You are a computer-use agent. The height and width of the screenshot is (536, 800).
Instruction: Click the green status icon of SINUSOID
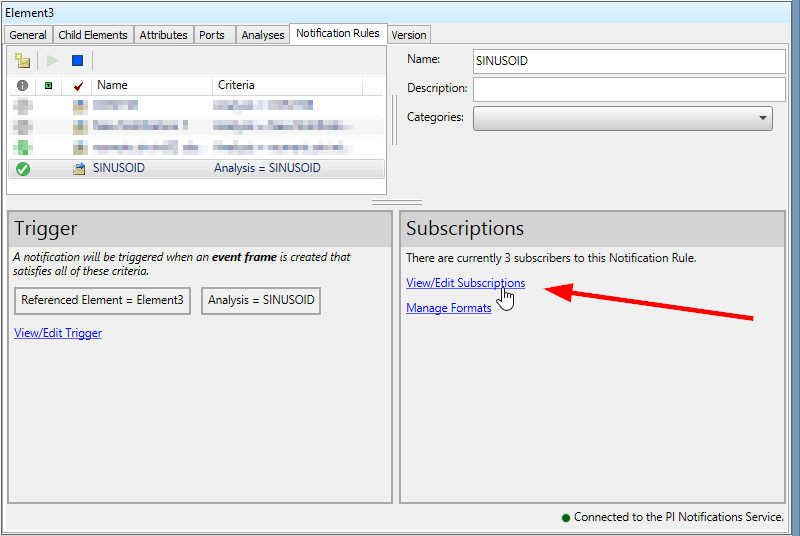pos(22,169)
